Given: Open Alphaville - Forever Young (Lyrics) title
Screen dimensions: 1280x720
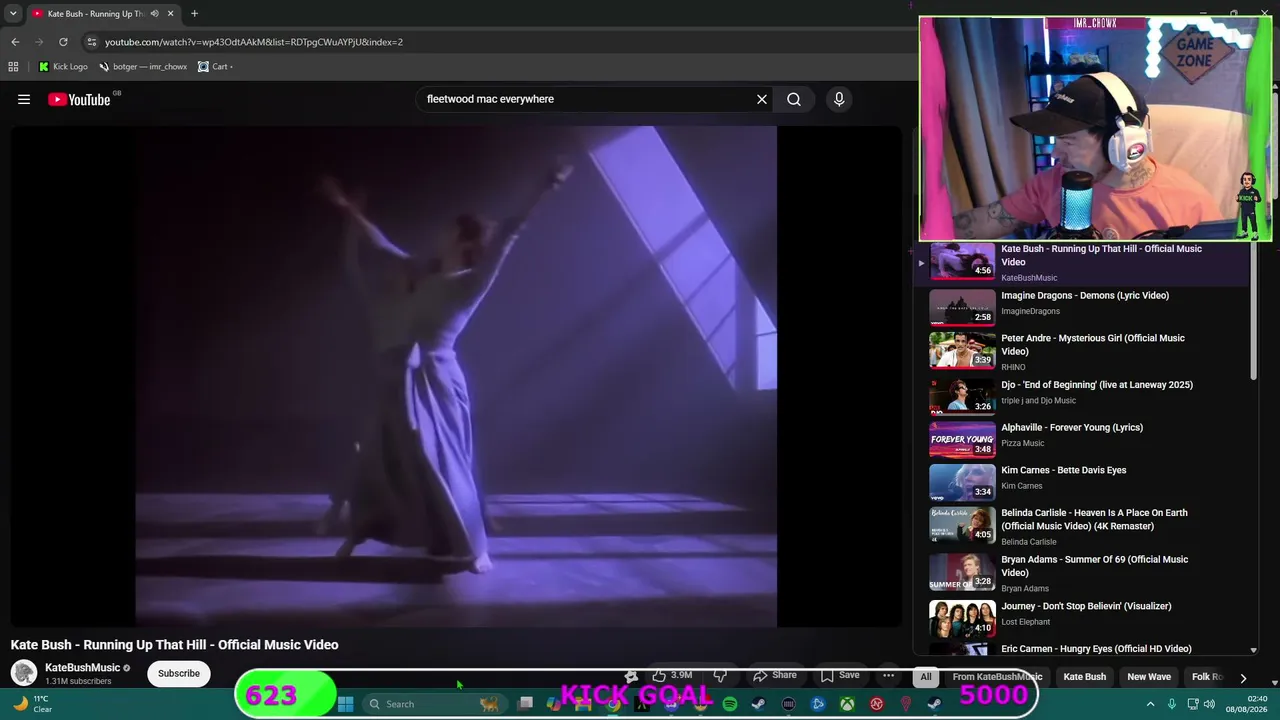Looking at the screenshot, I should coord(1072,428).
